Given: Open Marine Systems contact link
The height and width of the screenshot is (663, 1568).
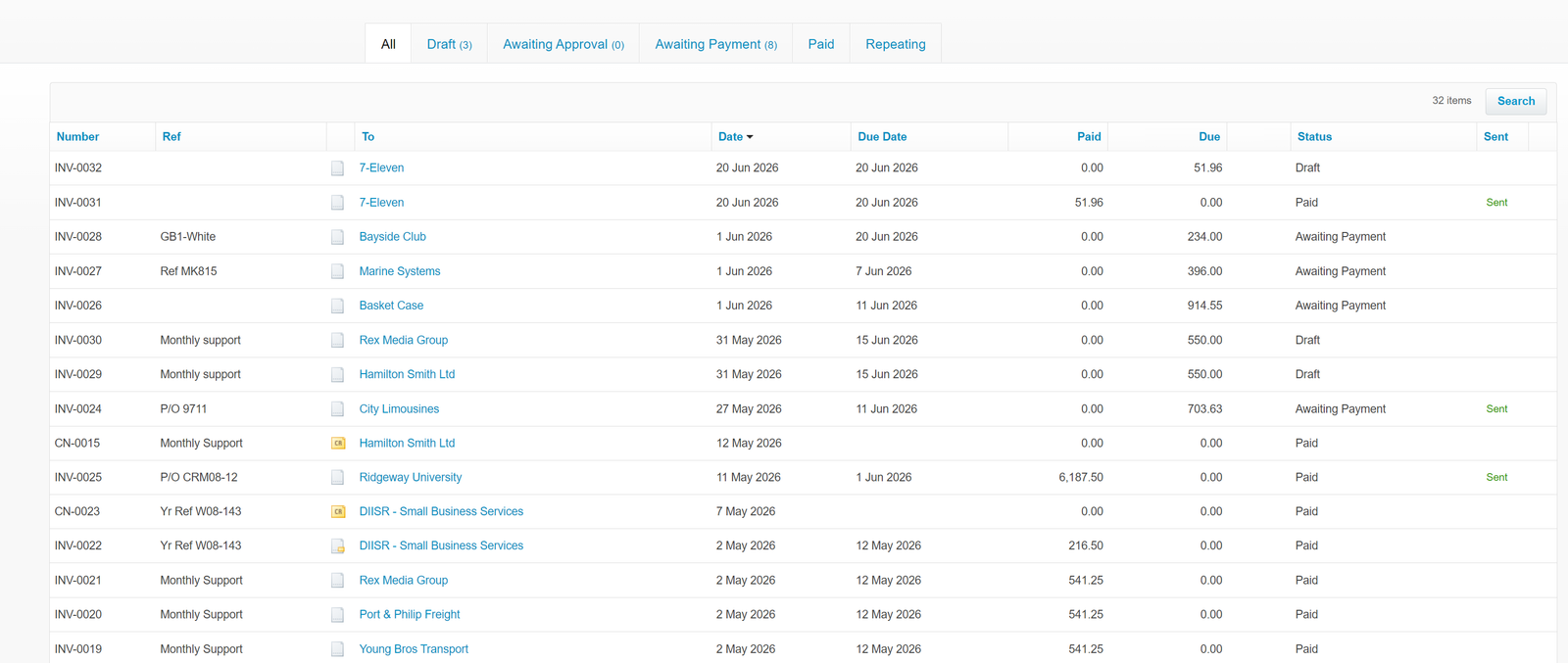Looking at the screenshot, I should [x=400, y=271].
